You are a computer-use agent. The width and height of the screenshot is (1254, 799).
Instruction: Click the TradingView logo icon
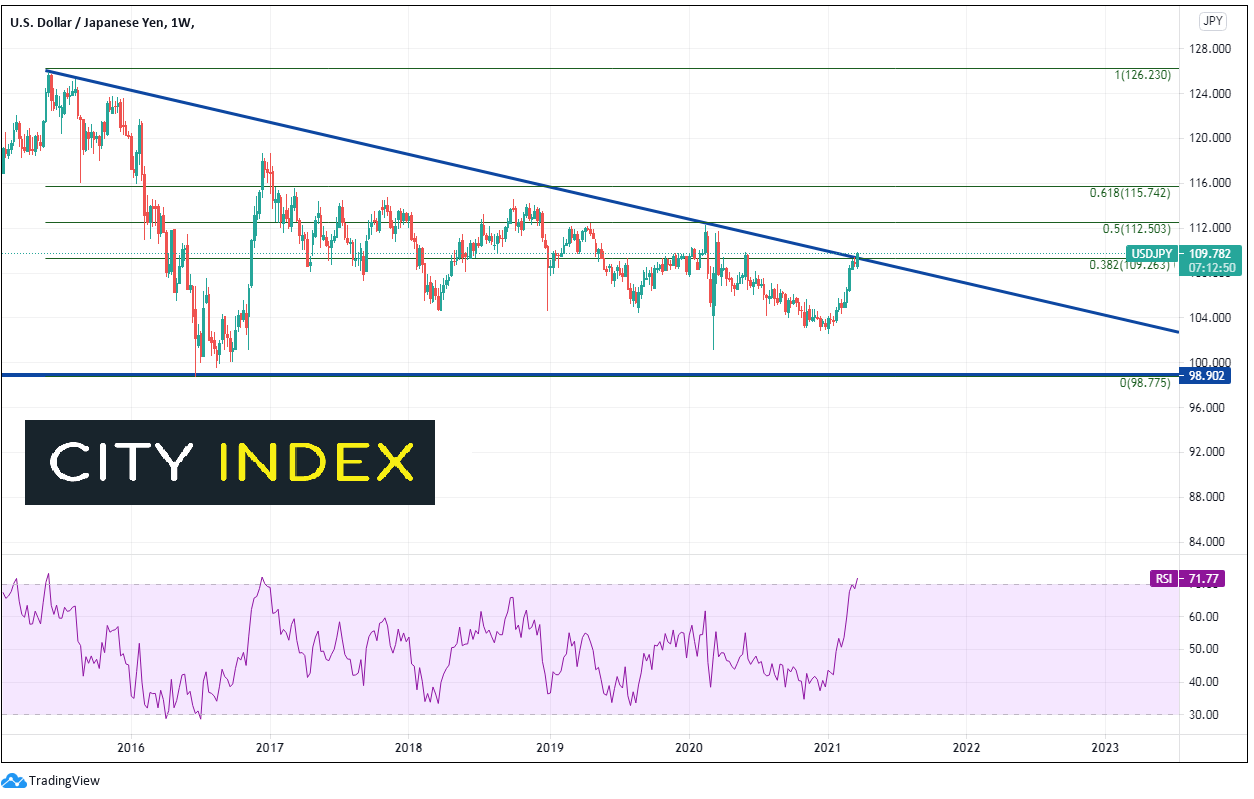(14, 780)
